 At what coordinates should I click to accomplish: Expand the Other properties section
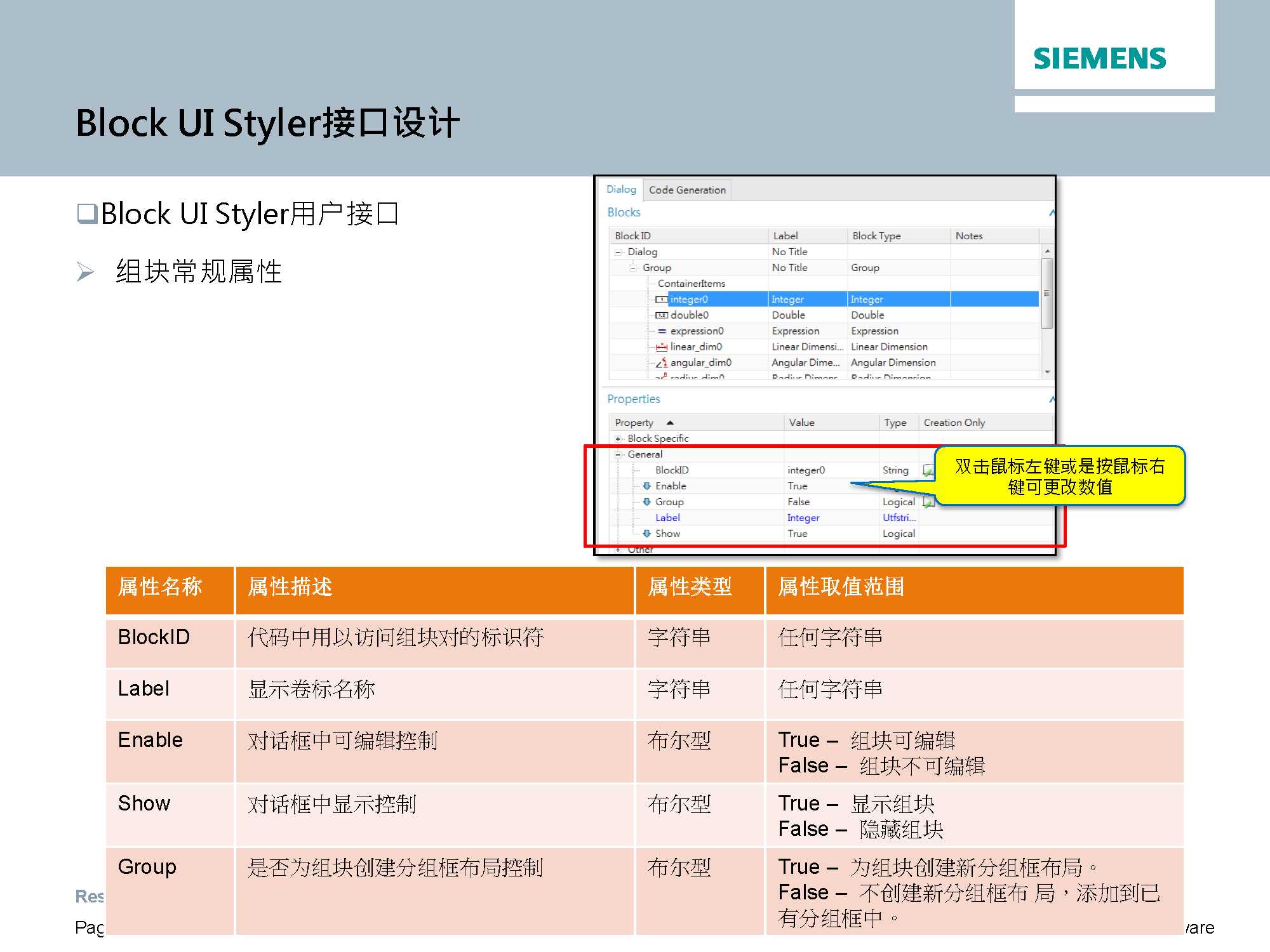(618, 550)
